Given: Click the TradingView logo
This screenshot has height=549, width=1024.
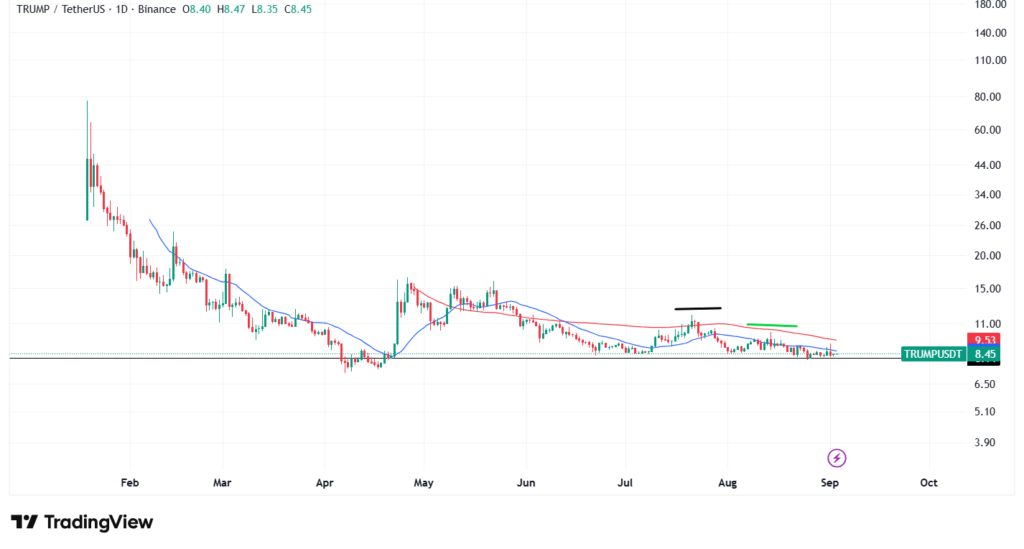Looking at the screenshot, I should pyautogui.click(x=82, y=522).
